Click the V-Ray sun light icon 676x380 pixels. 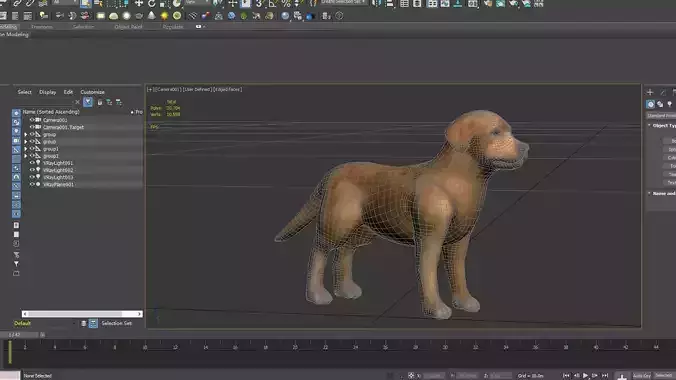point(164,16)
